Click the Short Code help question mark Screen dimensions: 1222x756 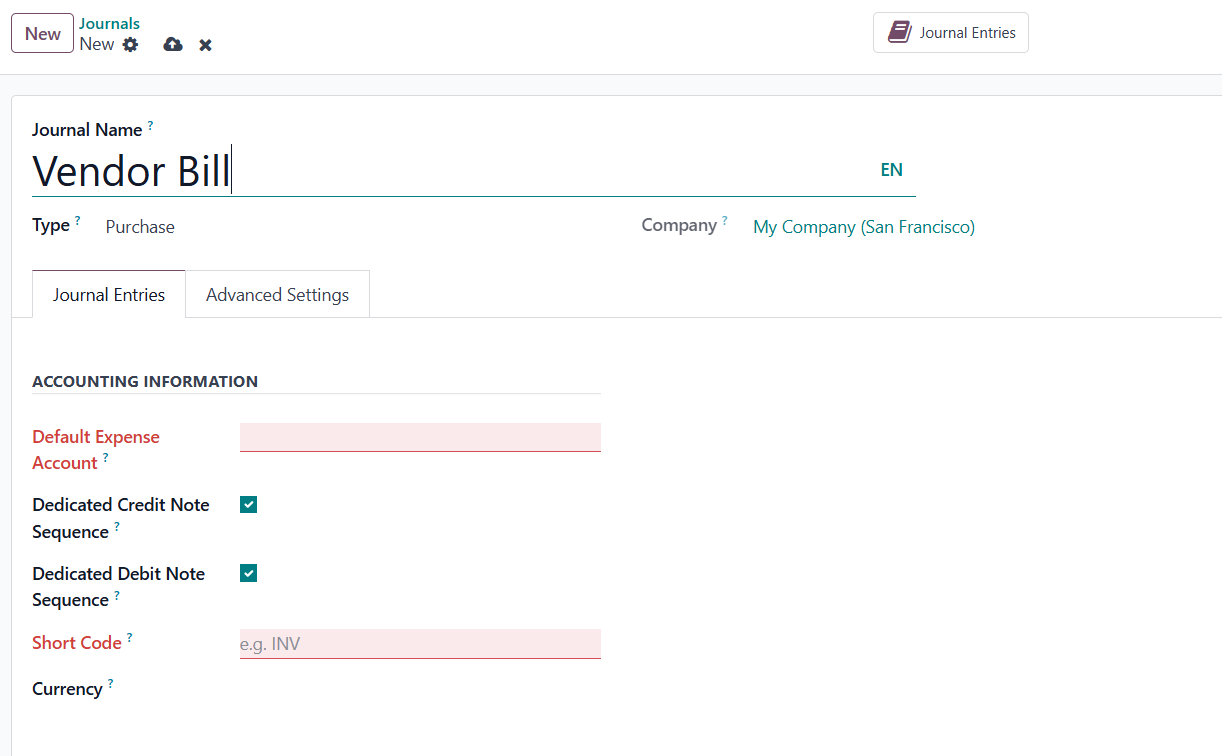point(129,638)
